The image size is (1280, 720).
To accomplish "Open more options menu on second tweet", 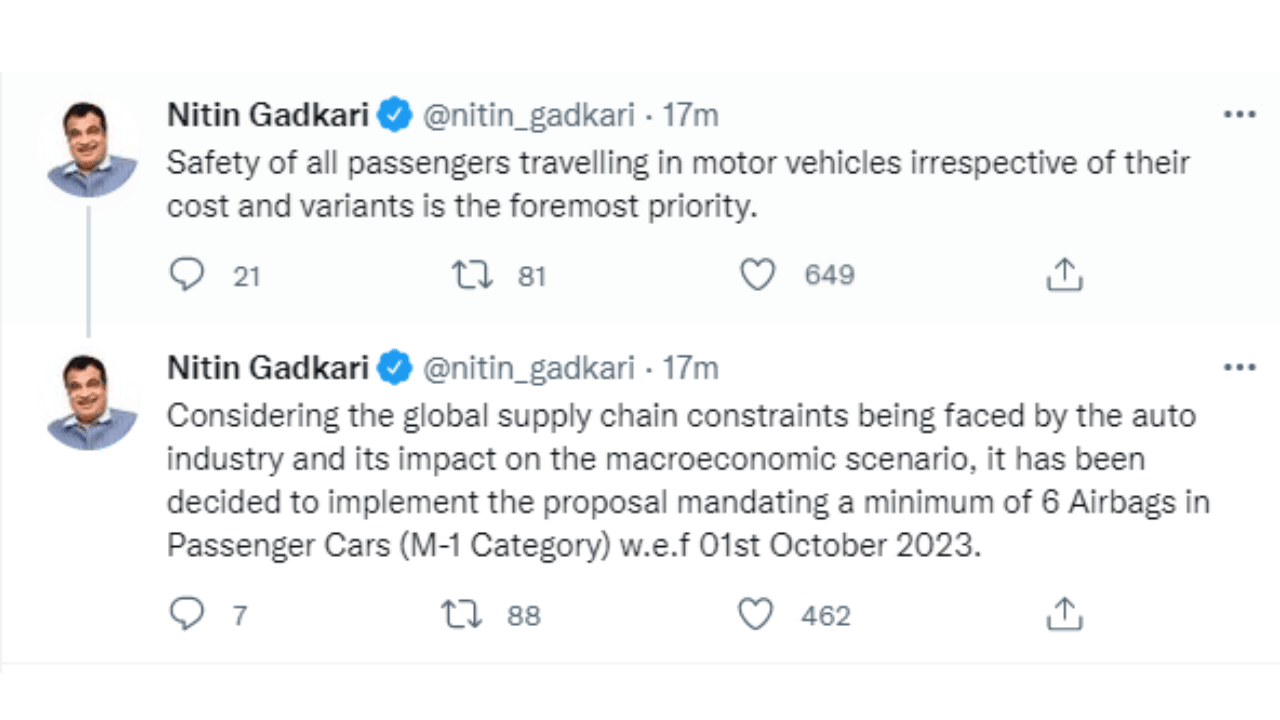I will [1239, 368].
